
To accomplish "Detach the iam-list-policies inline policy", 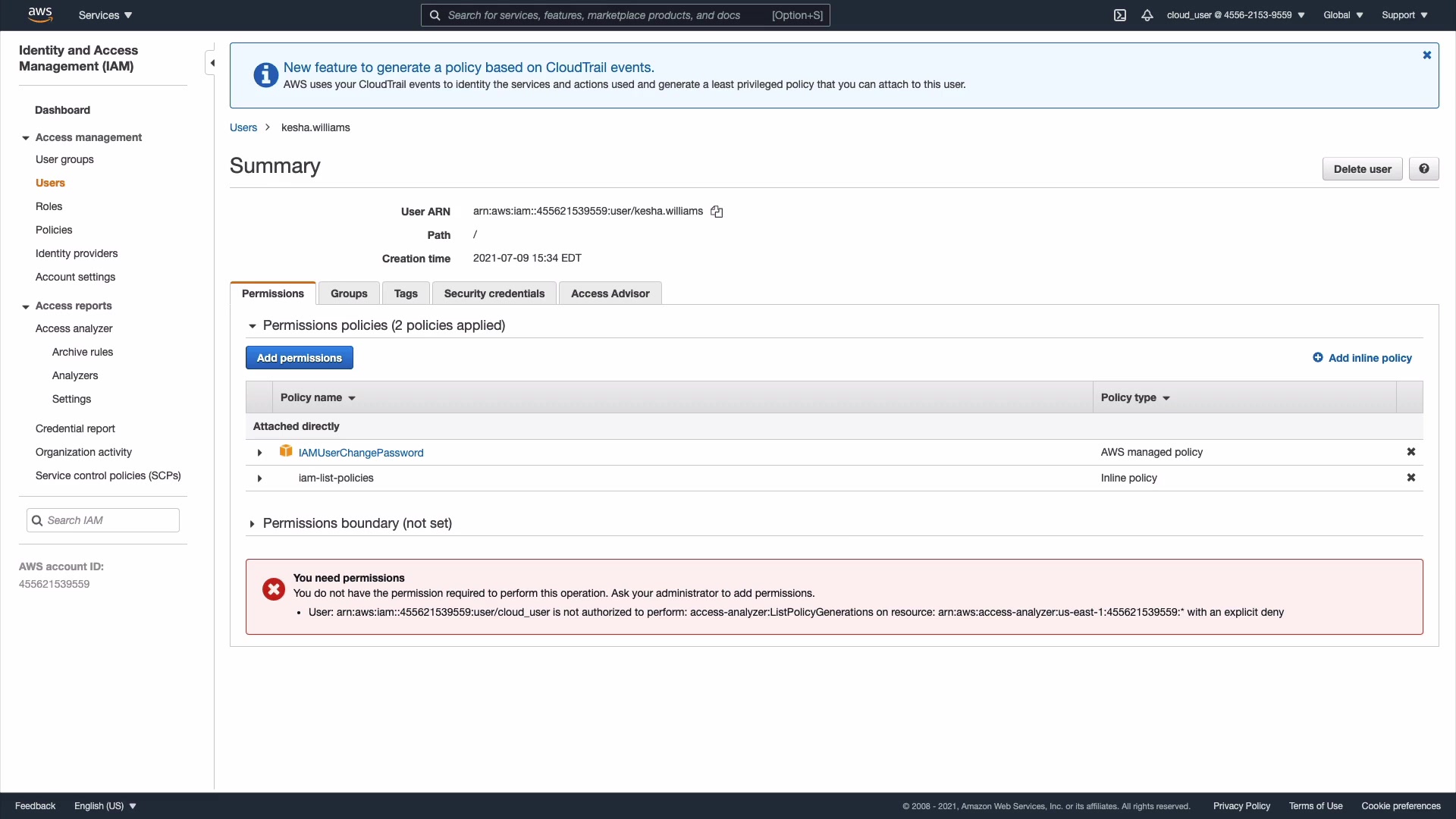I will tap(1410, 478).
